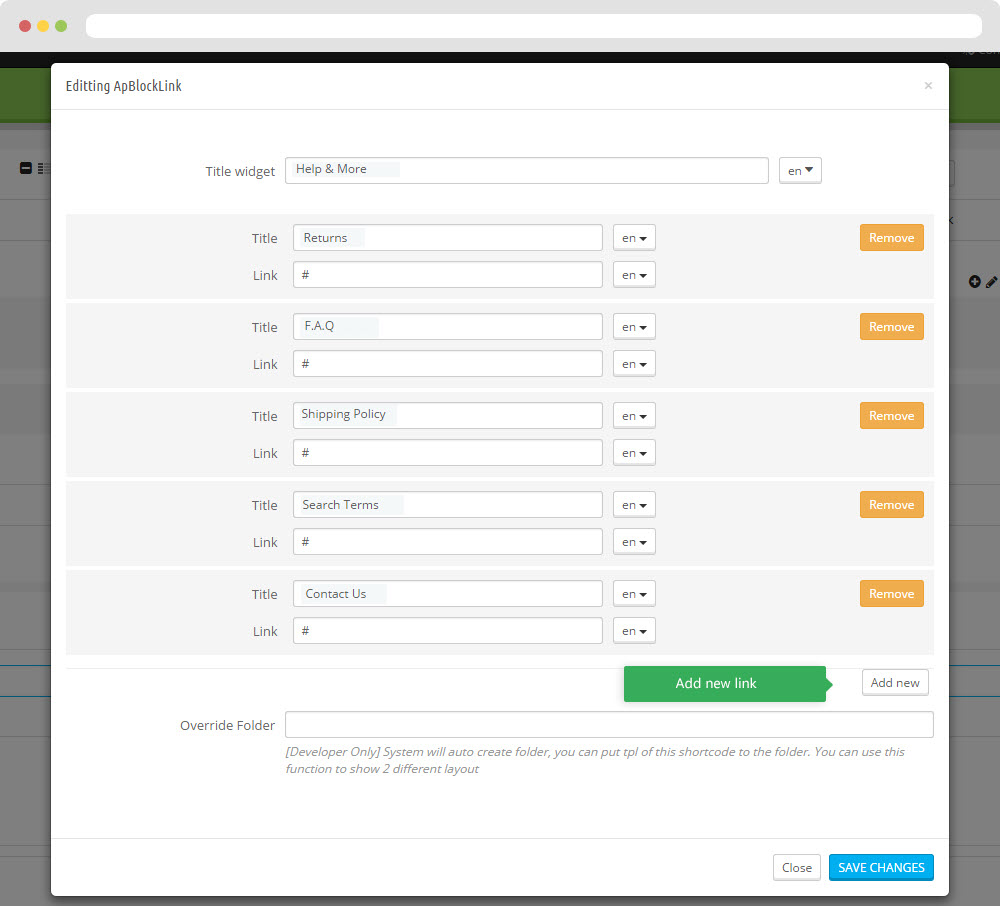Expand language dropdown for F.A.Q title

634,327
